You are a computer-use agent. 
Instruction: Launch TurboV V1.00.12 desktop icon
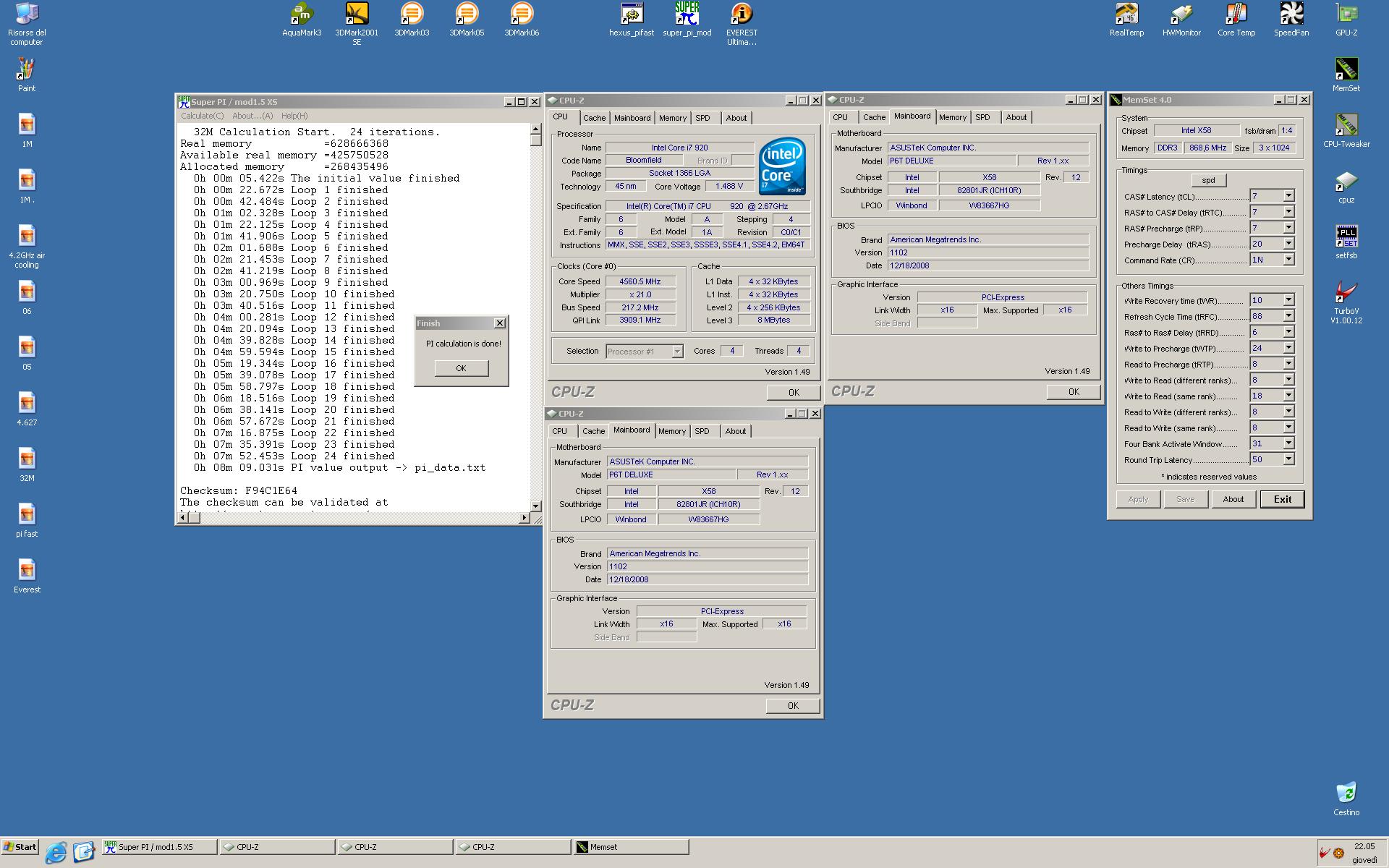point(1346,302)
